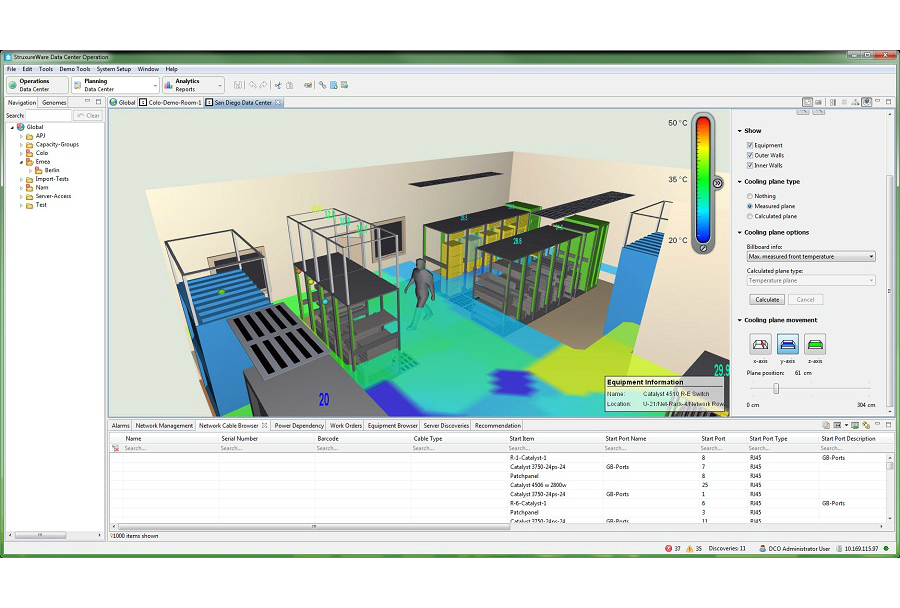Click the yellow tag icon in the toolbar

point(308,85)
